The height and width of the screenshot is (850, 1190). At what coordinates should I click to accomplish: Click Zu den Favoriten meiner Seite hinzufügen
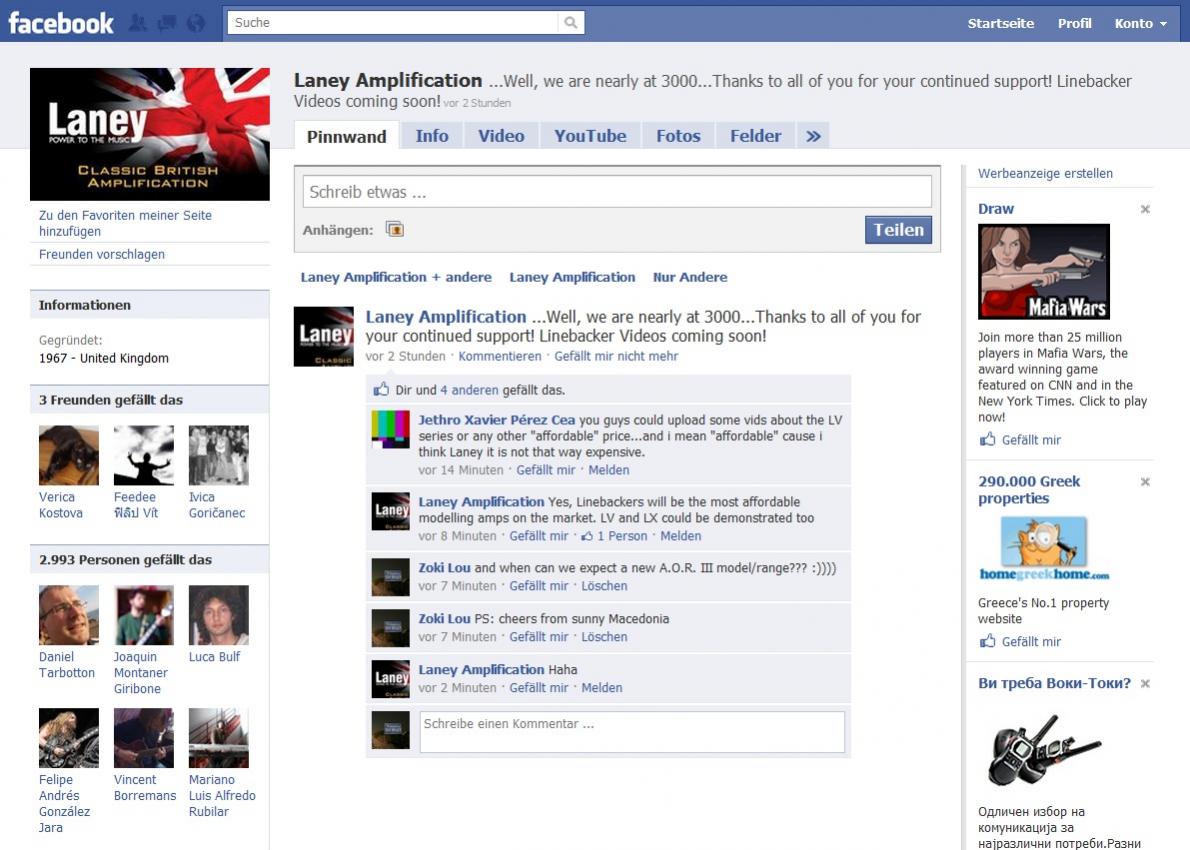point(125,223)
